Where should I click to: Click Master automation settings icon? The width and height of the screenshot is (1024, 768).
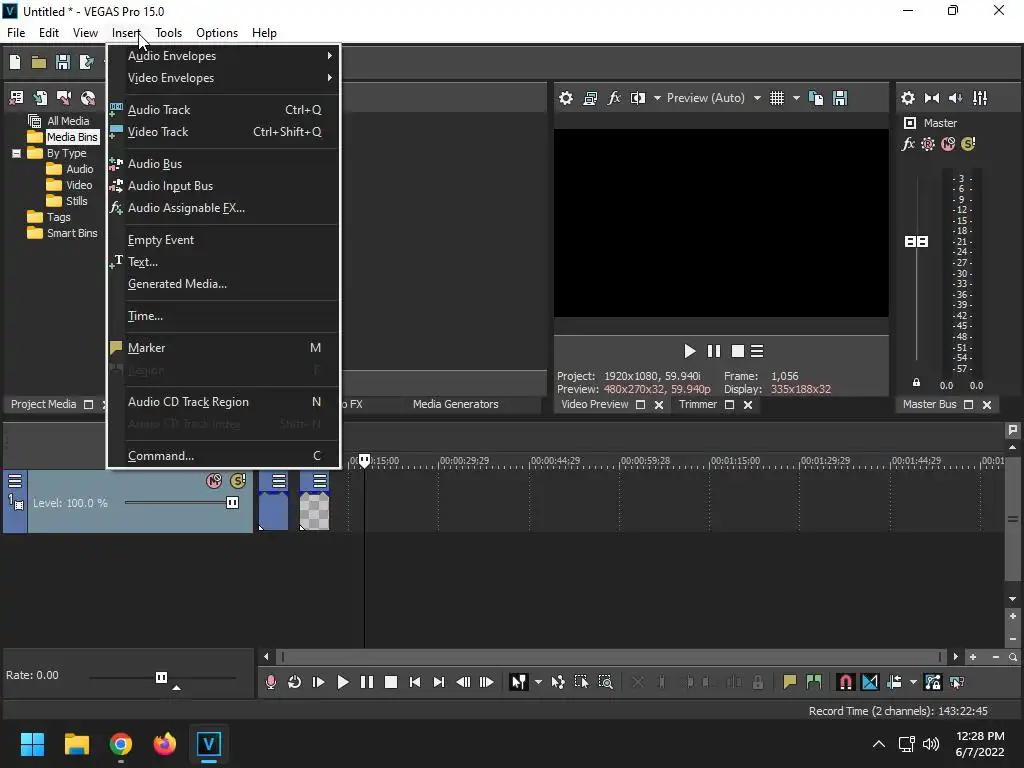(x=927, y=144)
